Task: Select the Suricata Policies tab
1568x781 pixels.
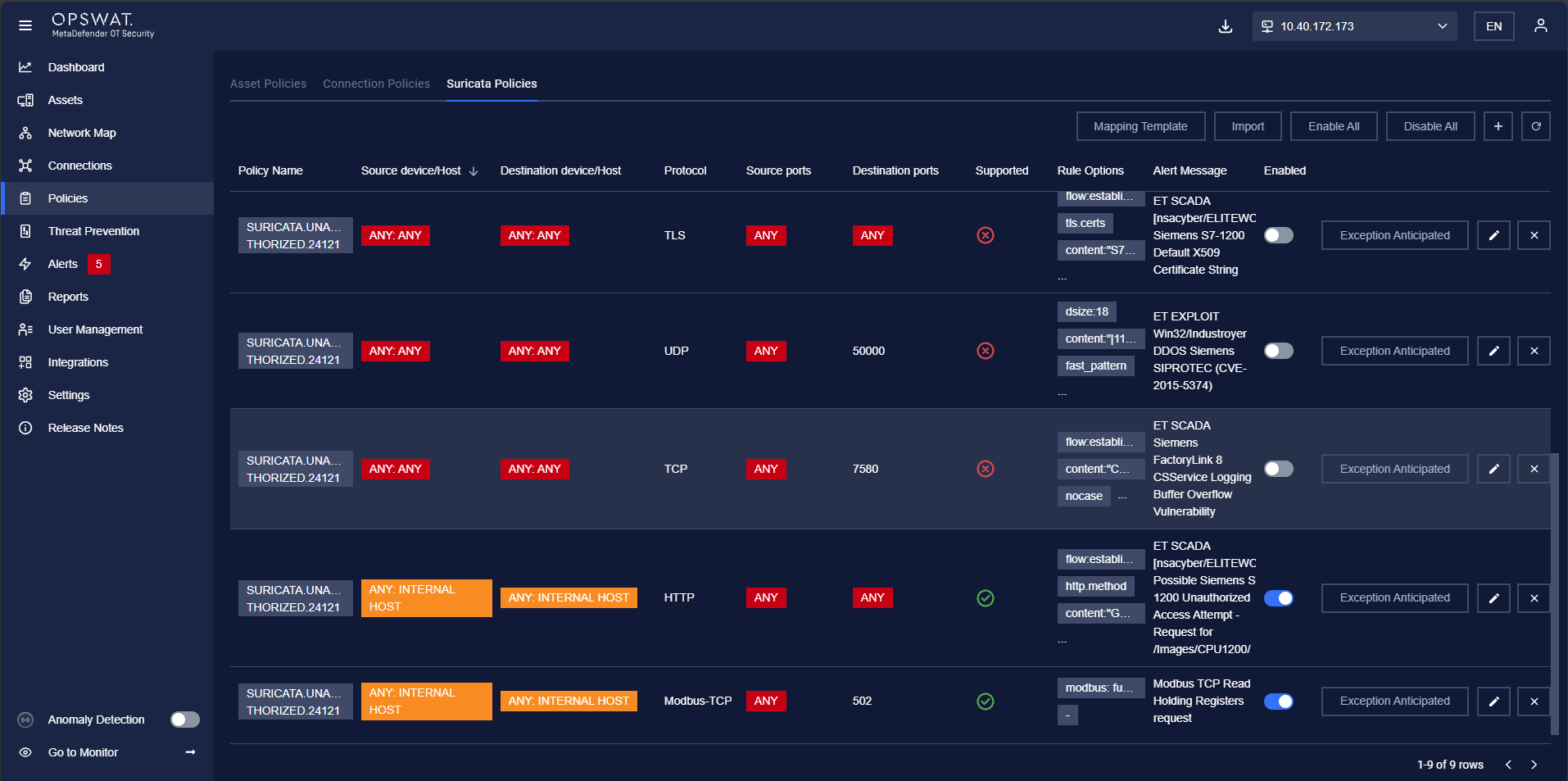Action: coord(492,84)
